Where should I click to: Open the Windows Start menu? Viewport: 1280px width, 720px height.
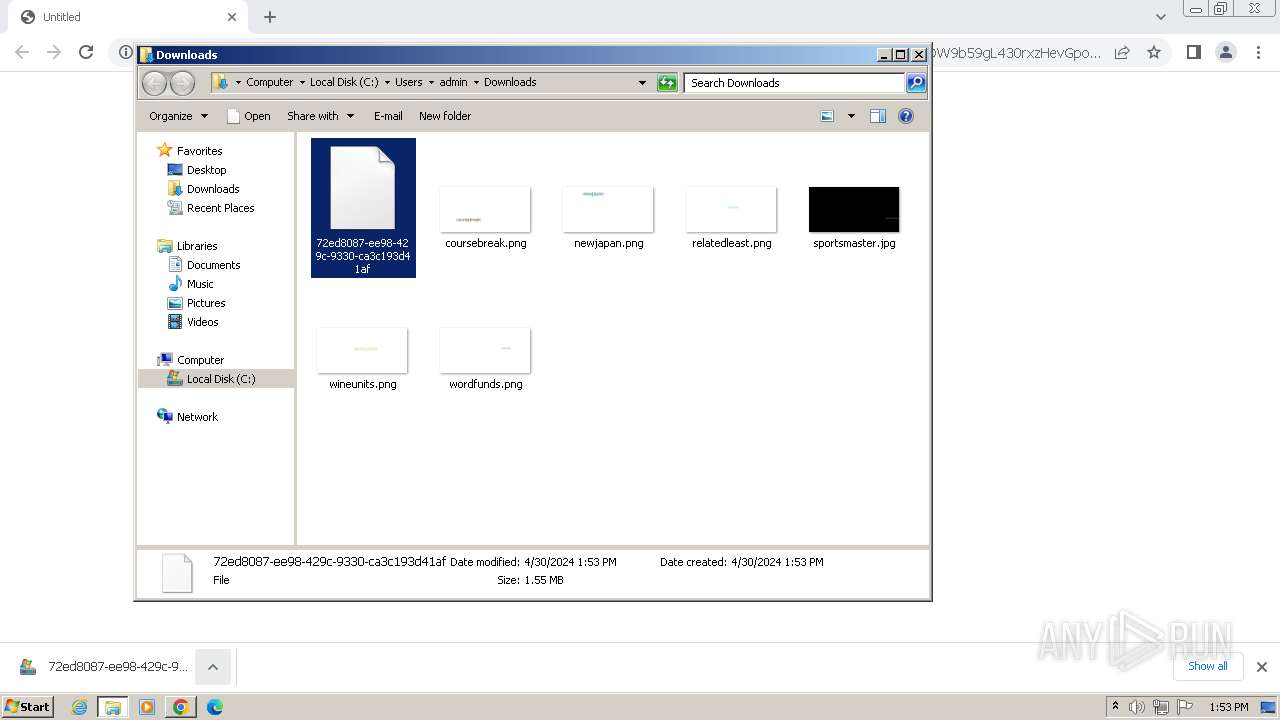point(28,707)
